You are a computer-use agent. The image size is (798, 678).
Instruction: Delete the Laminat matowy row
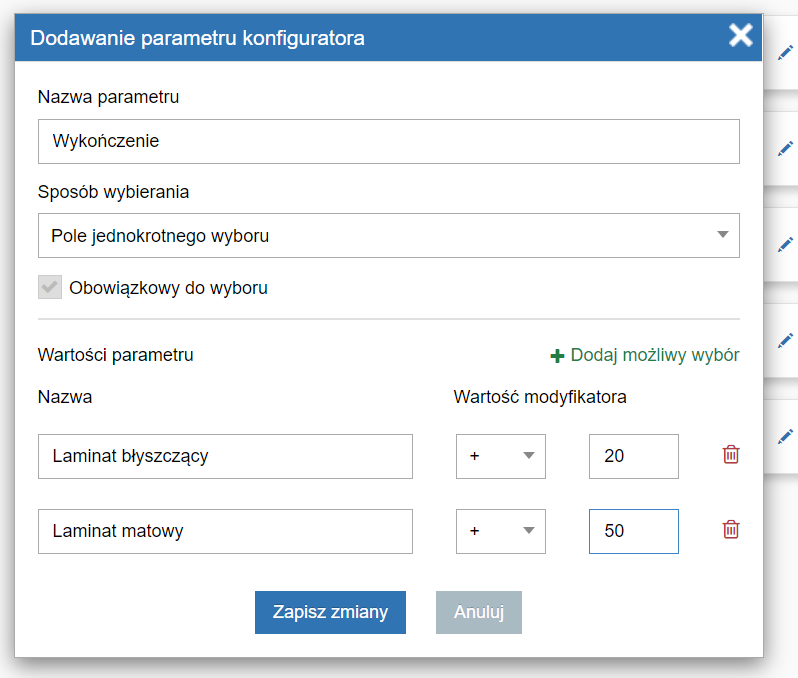click(x=731, y=529)
